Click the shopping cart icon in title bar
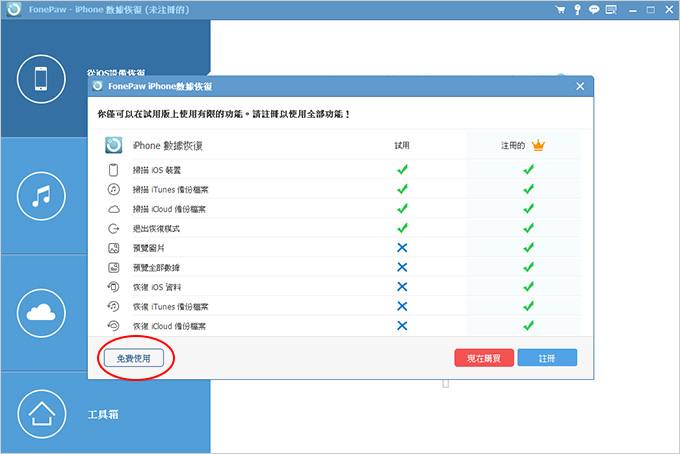 point(560,10)
